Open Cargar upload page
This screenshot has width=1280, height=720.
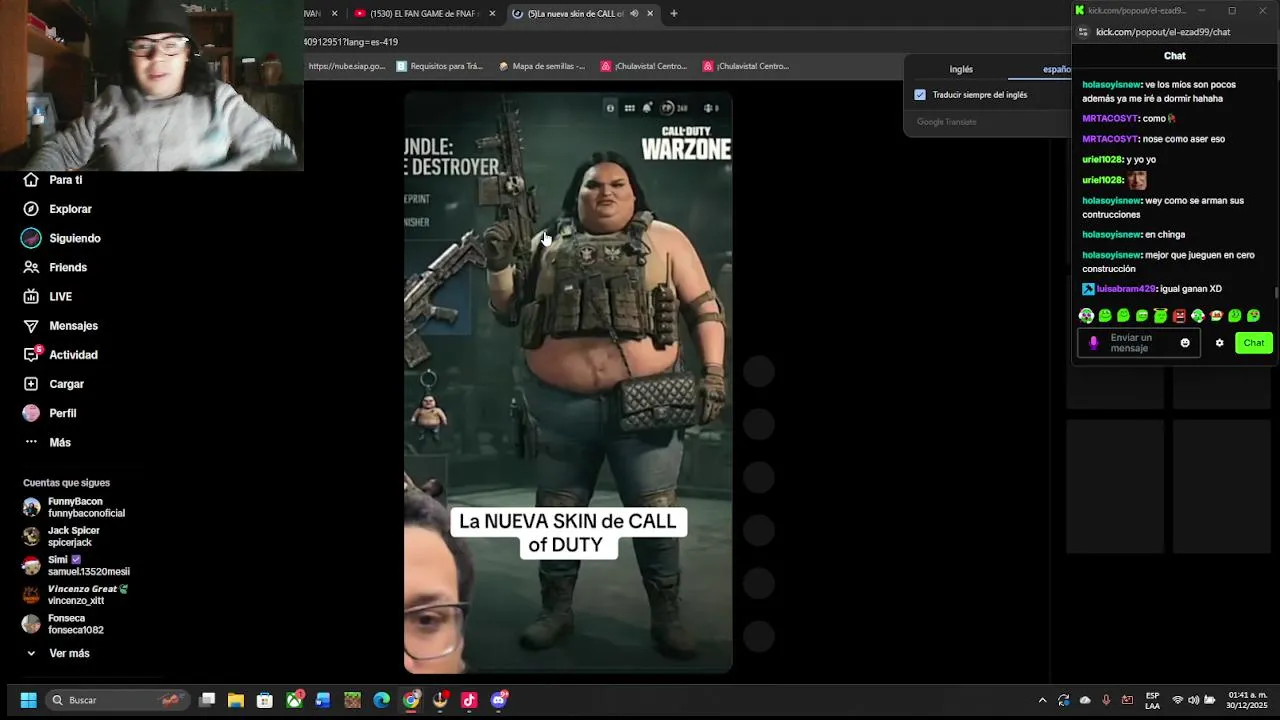(x=54, y=384)
